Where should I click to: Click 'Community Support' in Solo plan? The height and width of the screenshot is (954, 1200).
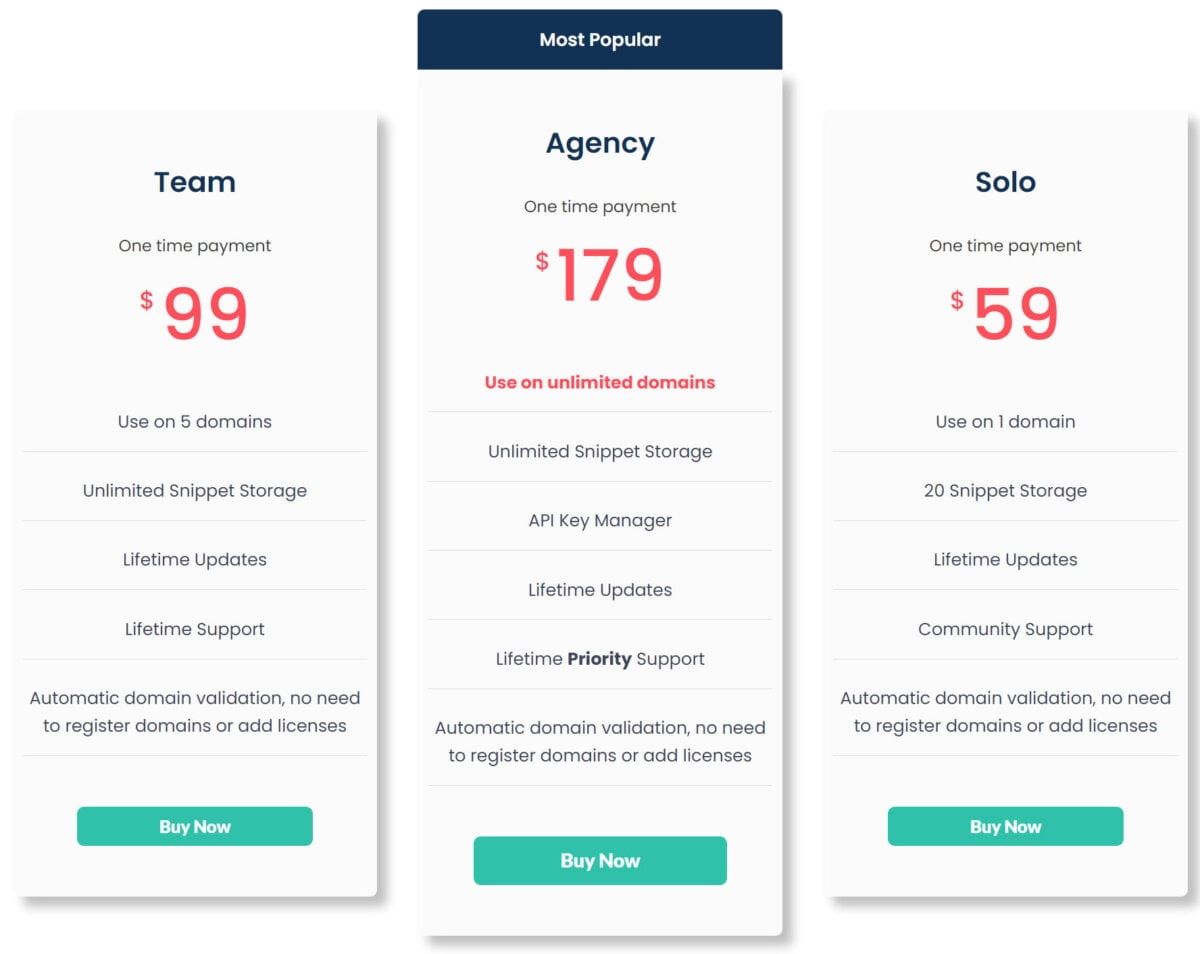pos(1005,629)
